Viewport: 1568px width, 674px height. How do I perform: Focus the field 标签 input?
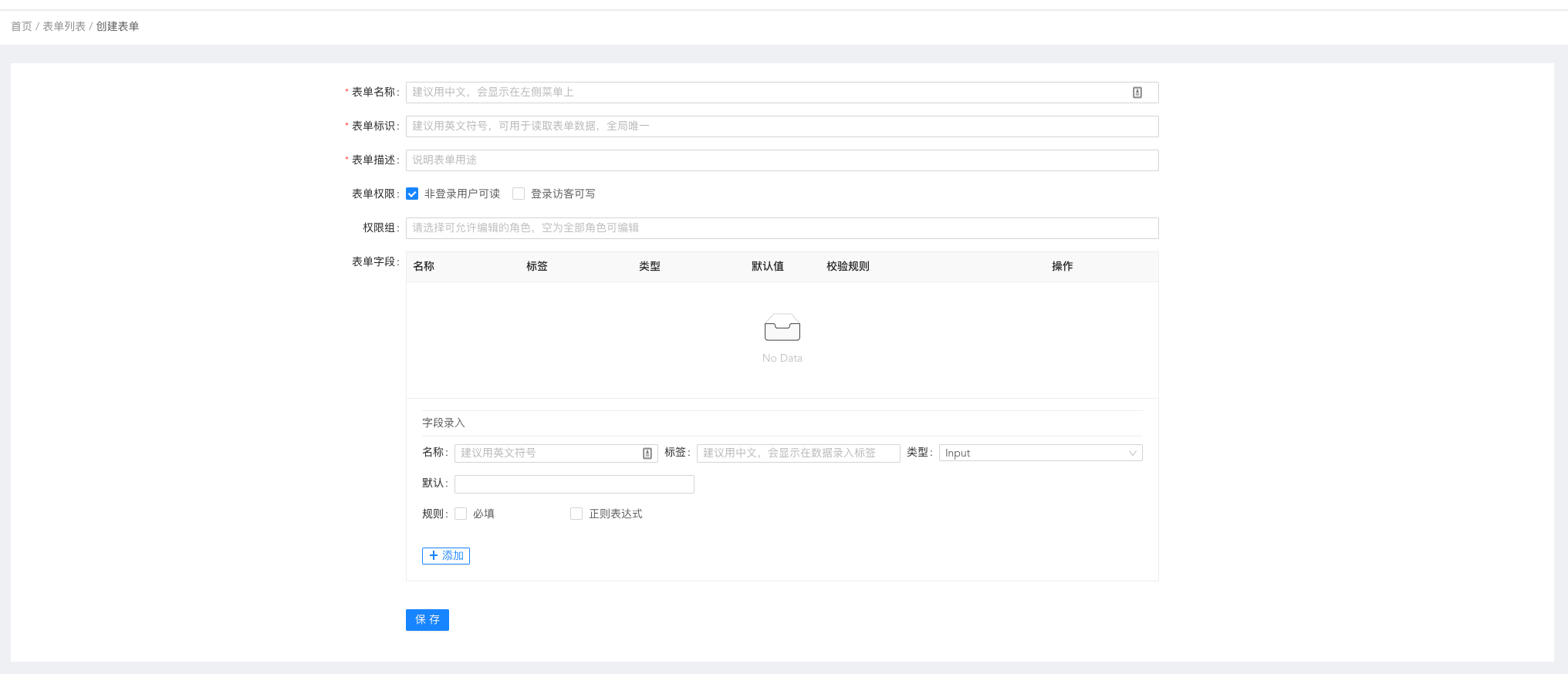pos(798,453)
